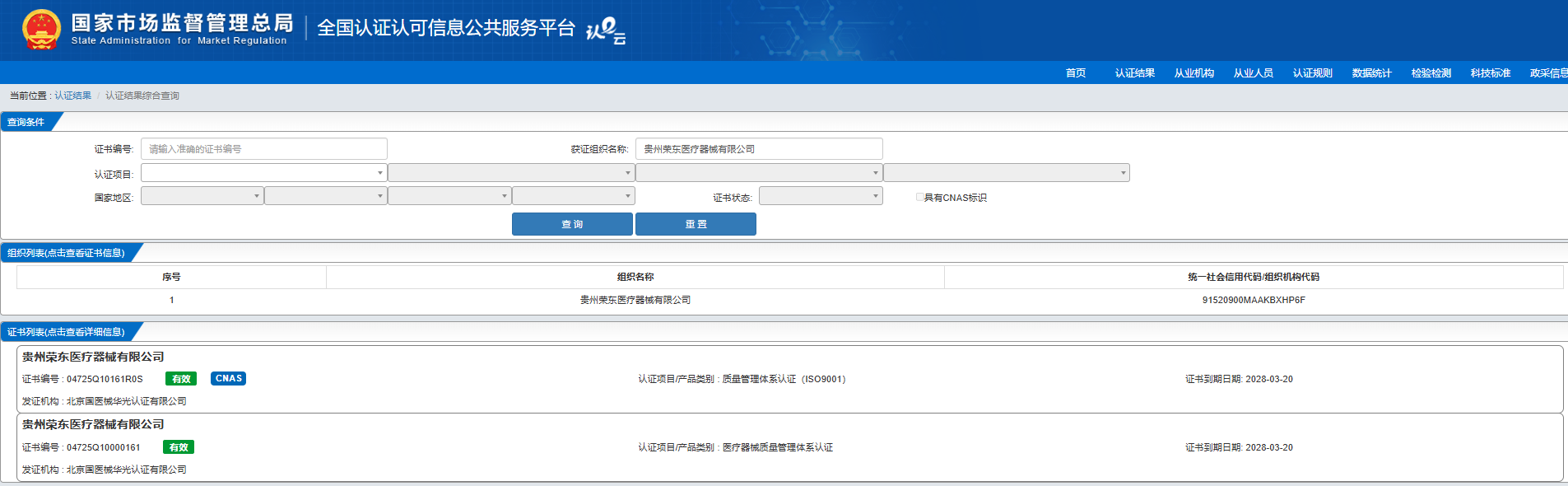This screenshot has width=1568, height=486.
Task: Open the fourth 认证项目 dropdown
Action: [1007, 173]
